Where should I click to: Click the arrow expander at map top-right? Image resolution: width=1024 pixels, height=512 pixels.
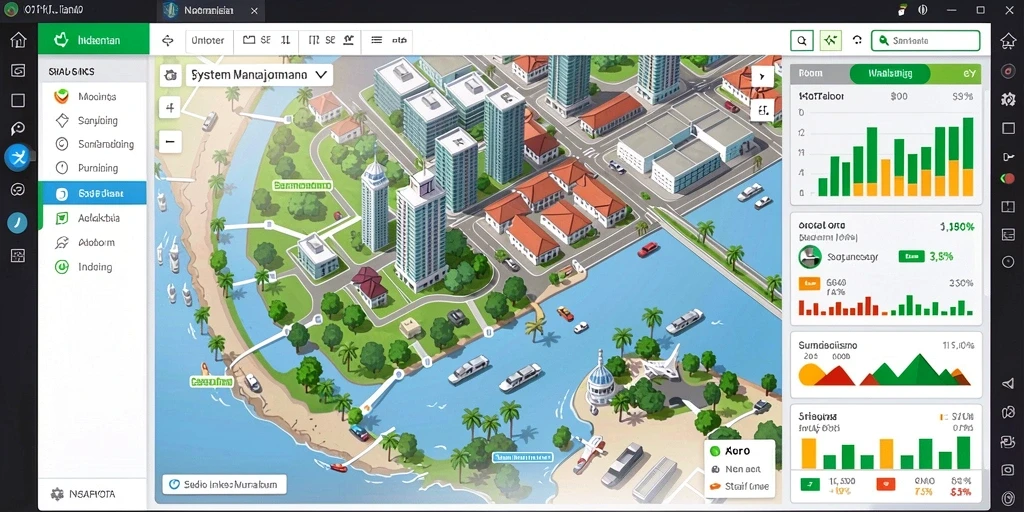(x=762, y=76)
